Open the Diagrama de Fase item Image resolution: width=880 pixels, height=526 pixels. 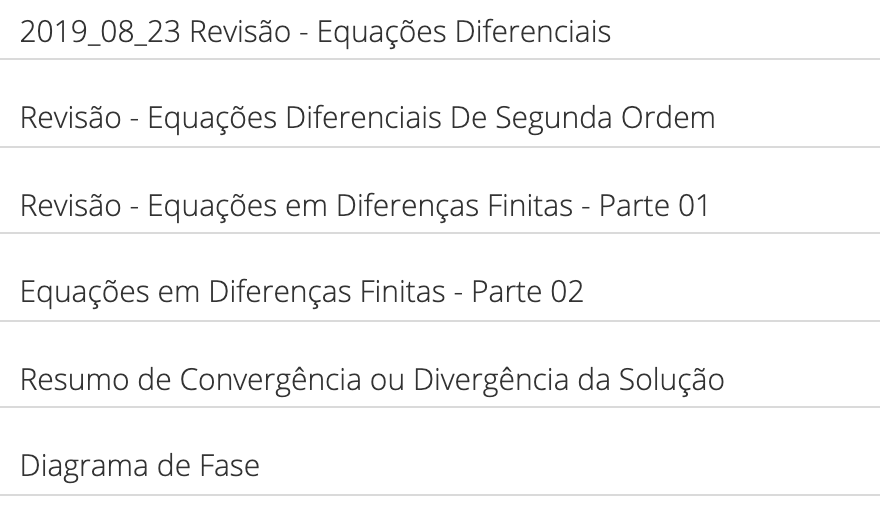[x=140, y=466]
